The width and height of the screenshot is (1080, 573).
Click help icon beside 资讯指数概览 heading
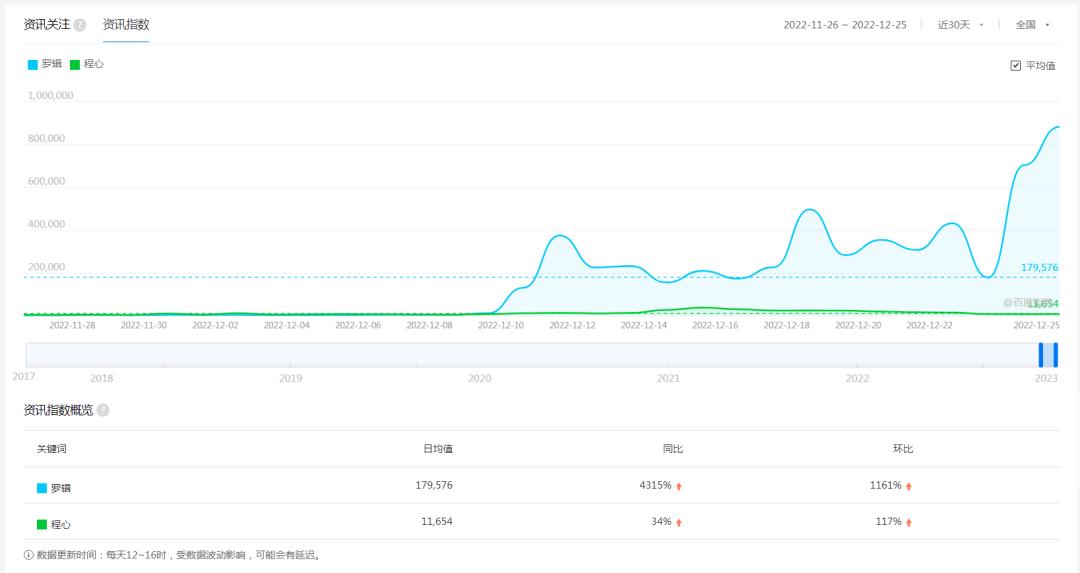click(x=103, y=410)
